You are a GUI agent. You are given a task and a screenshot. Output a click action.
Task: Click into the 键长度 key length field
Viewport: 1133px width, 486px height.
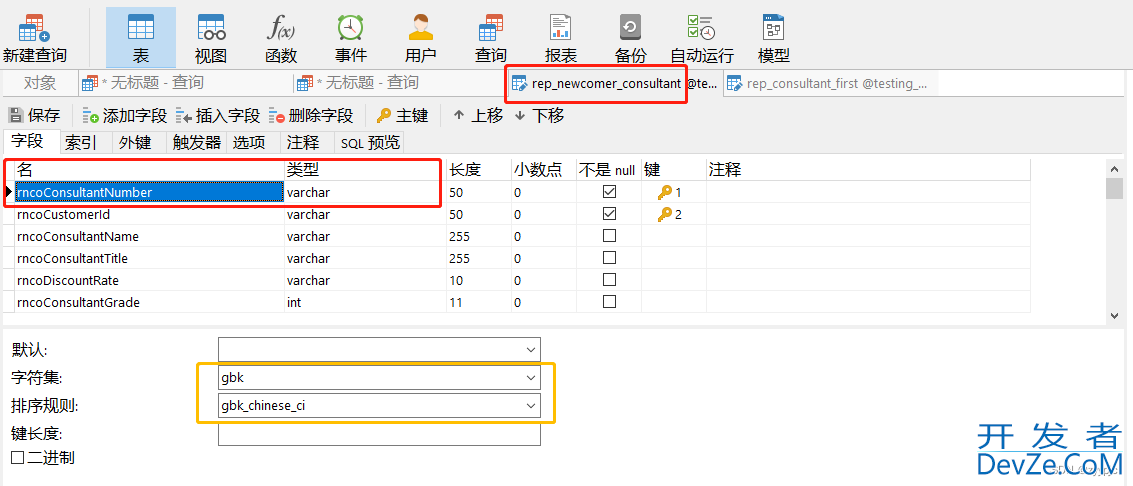coord(379,434)
